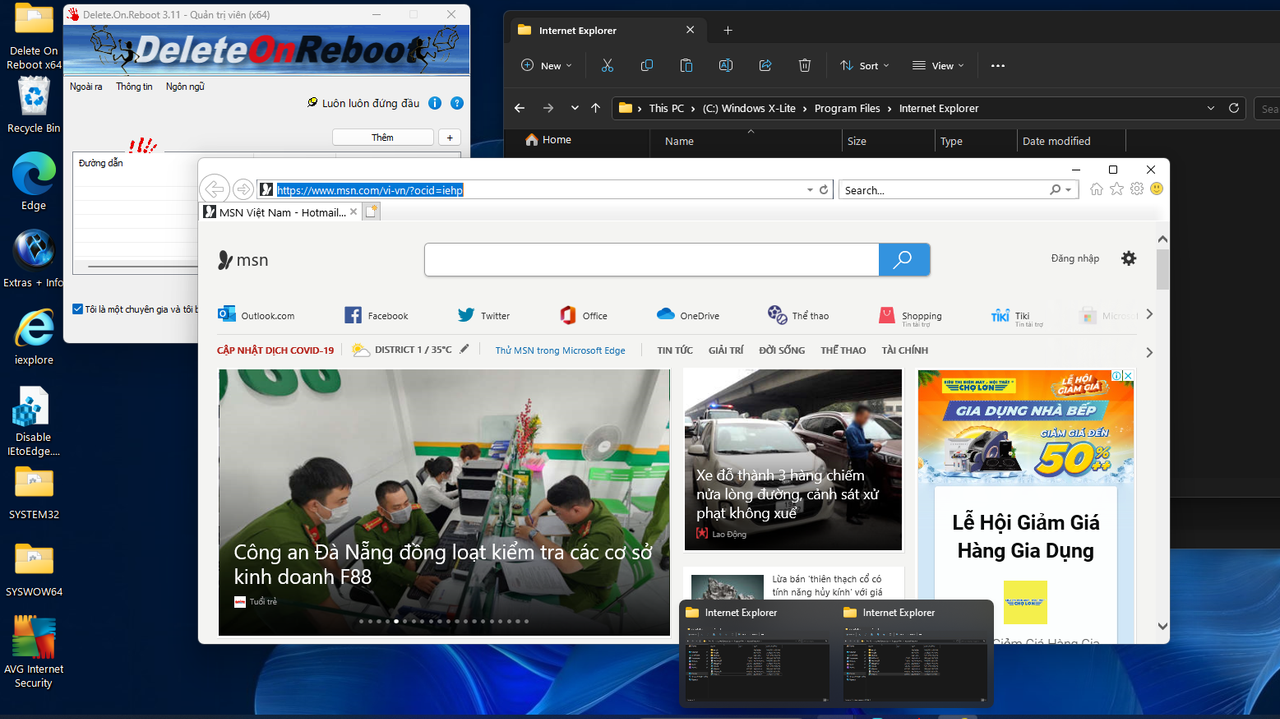
Task: Open Internet Explorer Tools gear icon
Action: pyautogui.click(x=1137, y=189)
